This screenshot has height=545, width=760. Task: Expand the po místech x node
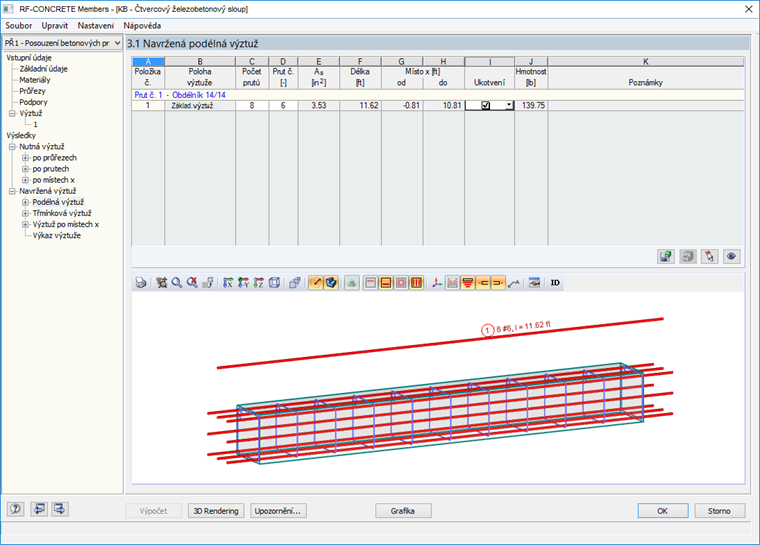click(25, 180)
